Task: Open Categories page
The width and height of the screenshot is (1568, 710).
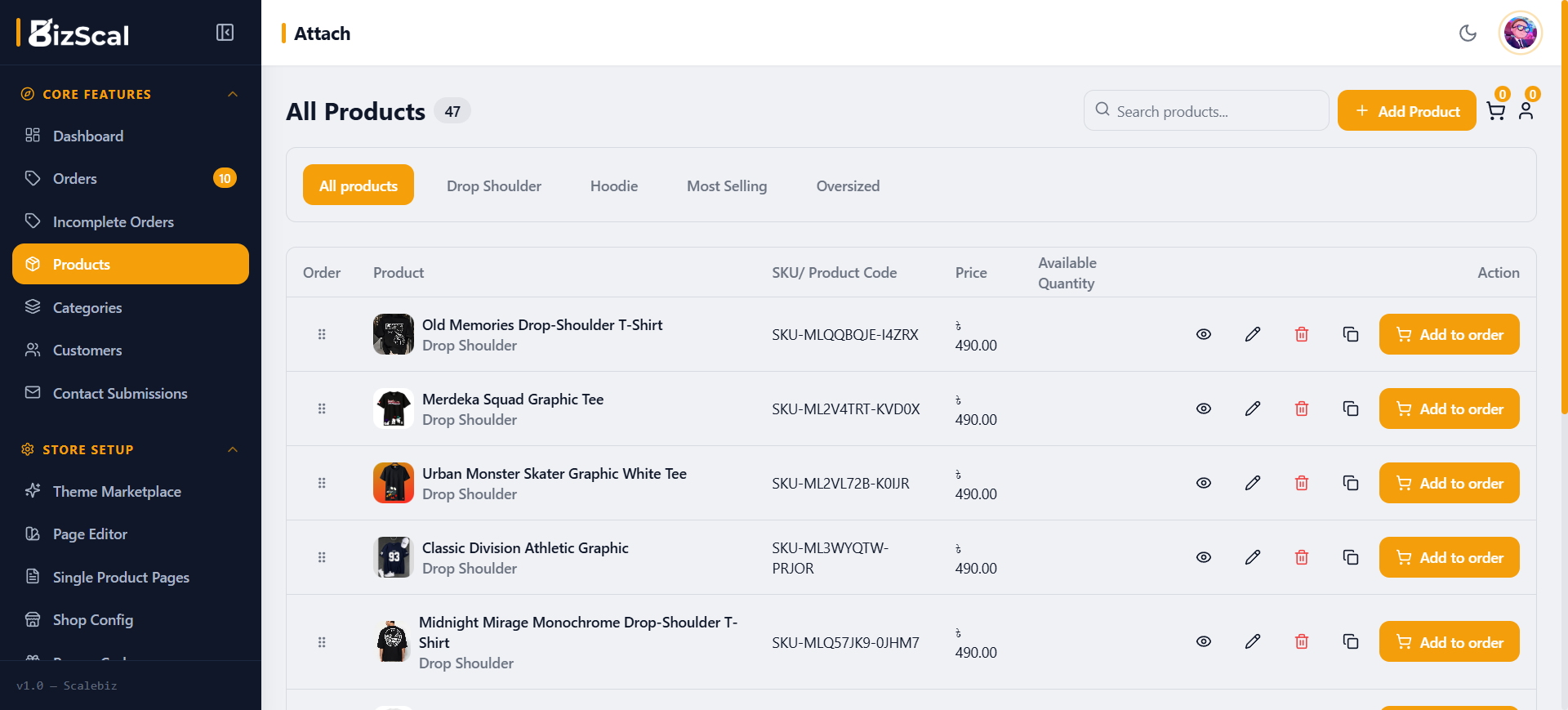Action: coord(131,307)
